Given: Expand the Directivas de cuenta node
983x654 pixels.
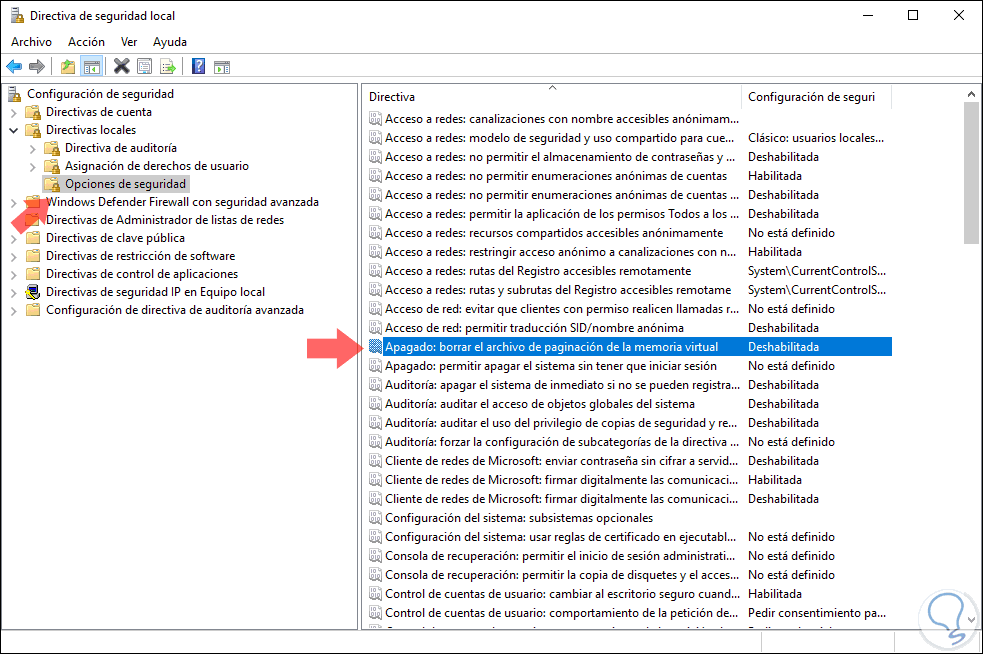Looking at the screenshot, I should point(14,113).
